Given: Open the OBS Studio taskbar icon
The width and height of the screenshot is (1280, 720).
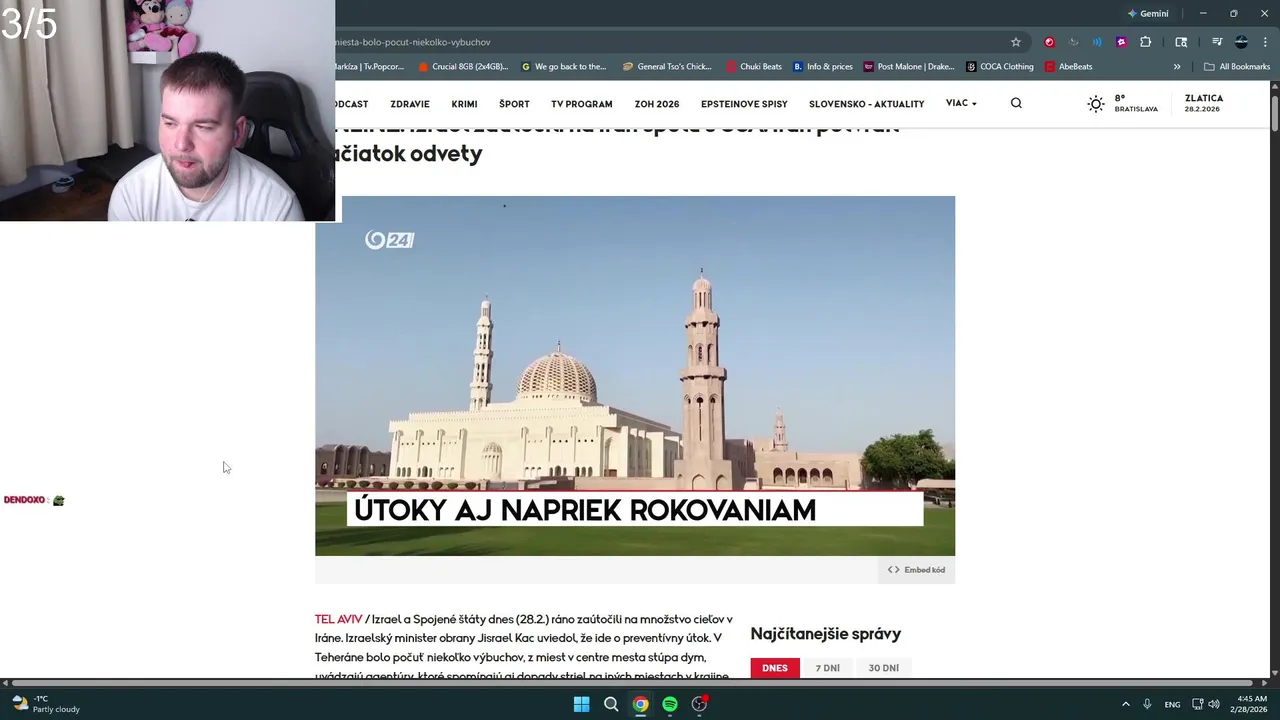Looking at the screenshot, I should 700,704.
